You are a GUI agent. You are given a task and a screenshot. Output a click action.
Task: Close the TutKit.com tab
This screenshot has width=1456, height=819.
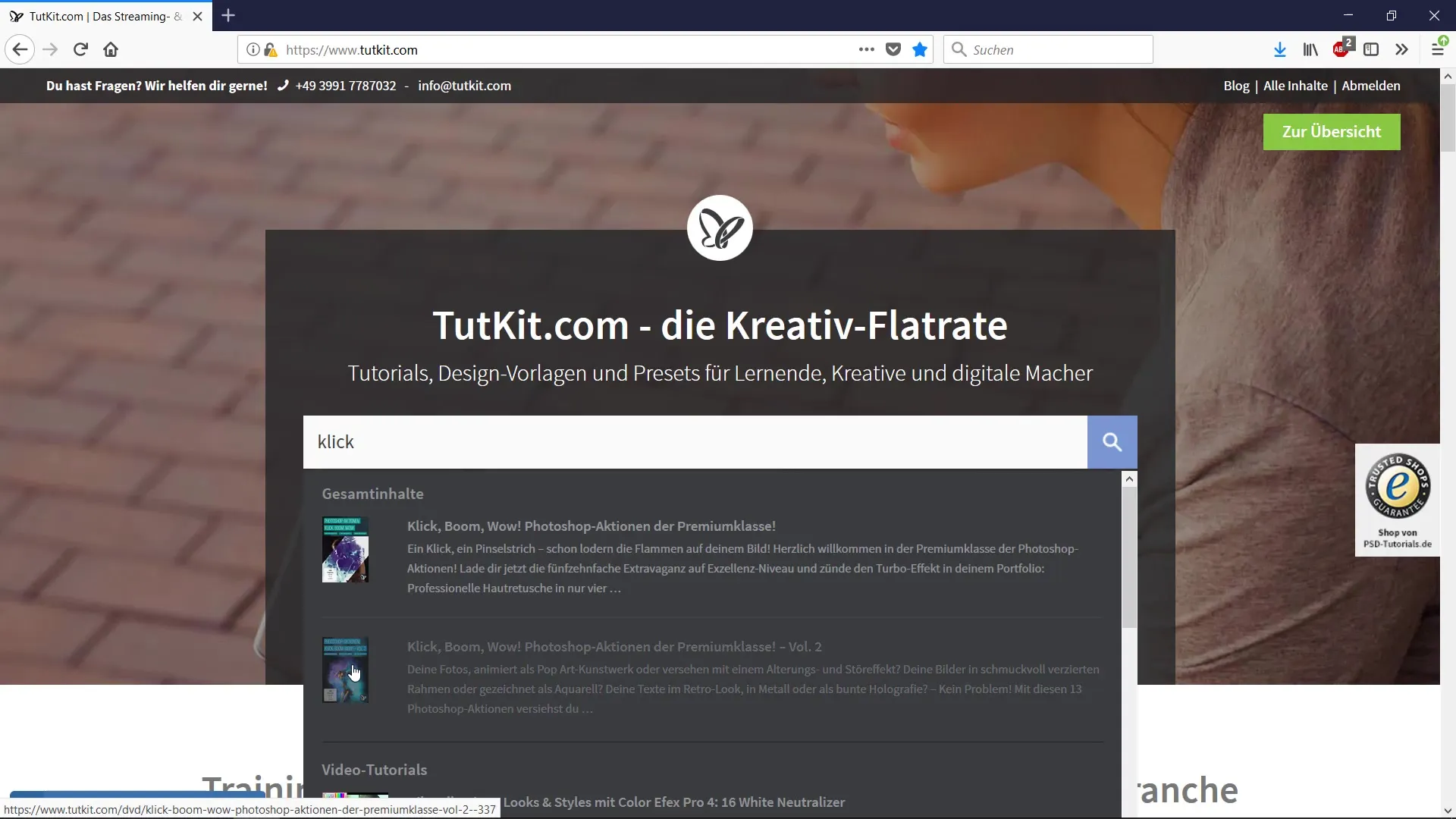click(x=198, y=16)
